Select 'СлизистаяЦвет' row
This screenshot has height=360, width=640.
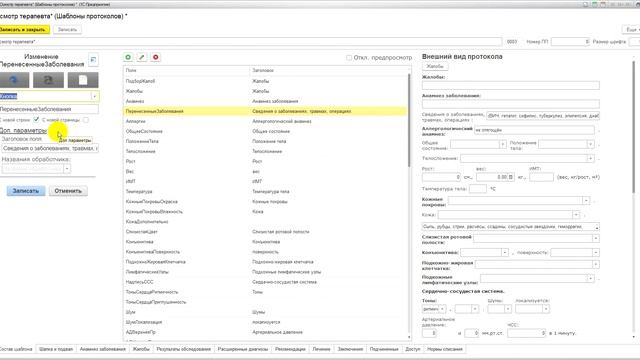pyautogui.click(x=265, y=232)
